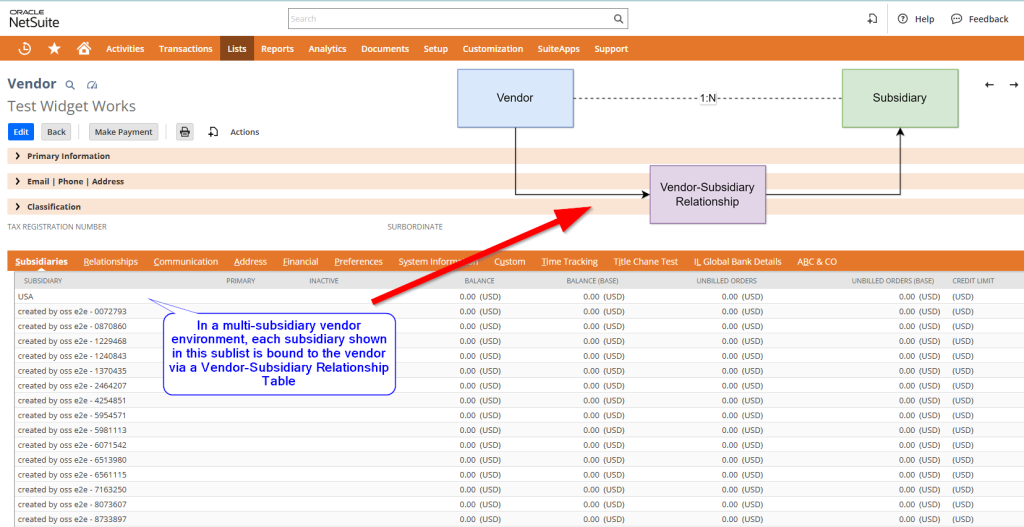This screenshot has width=1024, height=527.
Task: Open the Setup menu
Action: 436,49
